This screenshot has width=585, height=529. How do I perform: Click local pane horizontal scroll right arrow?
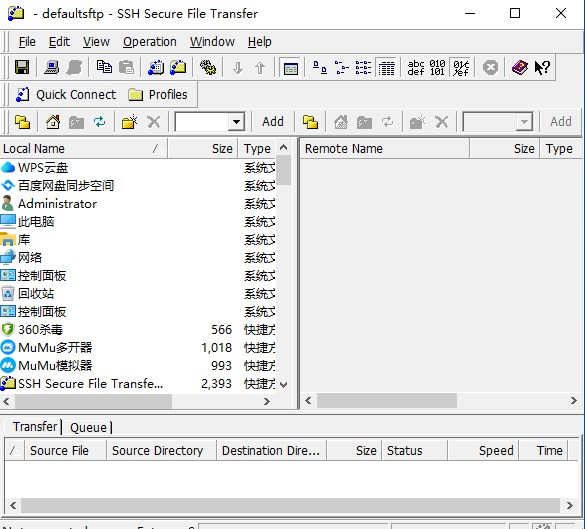266,401
